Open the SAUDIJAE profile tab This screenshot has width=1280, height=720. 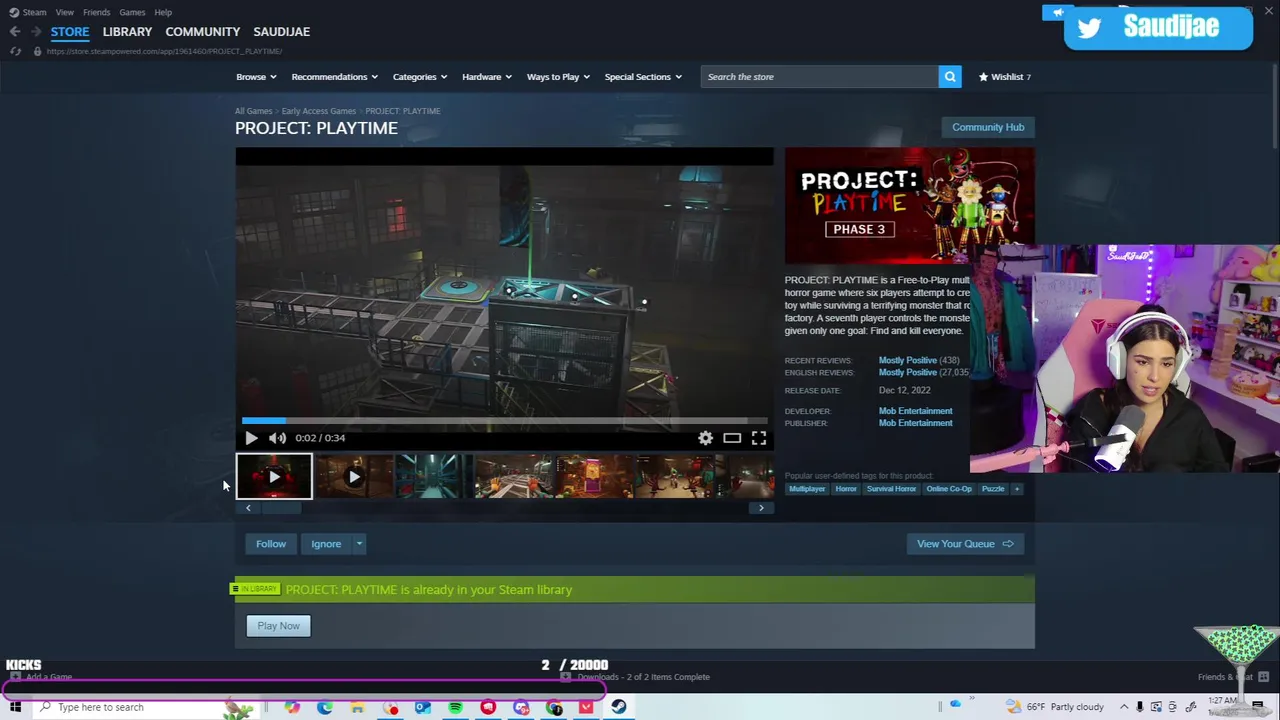tap(281, 32)
